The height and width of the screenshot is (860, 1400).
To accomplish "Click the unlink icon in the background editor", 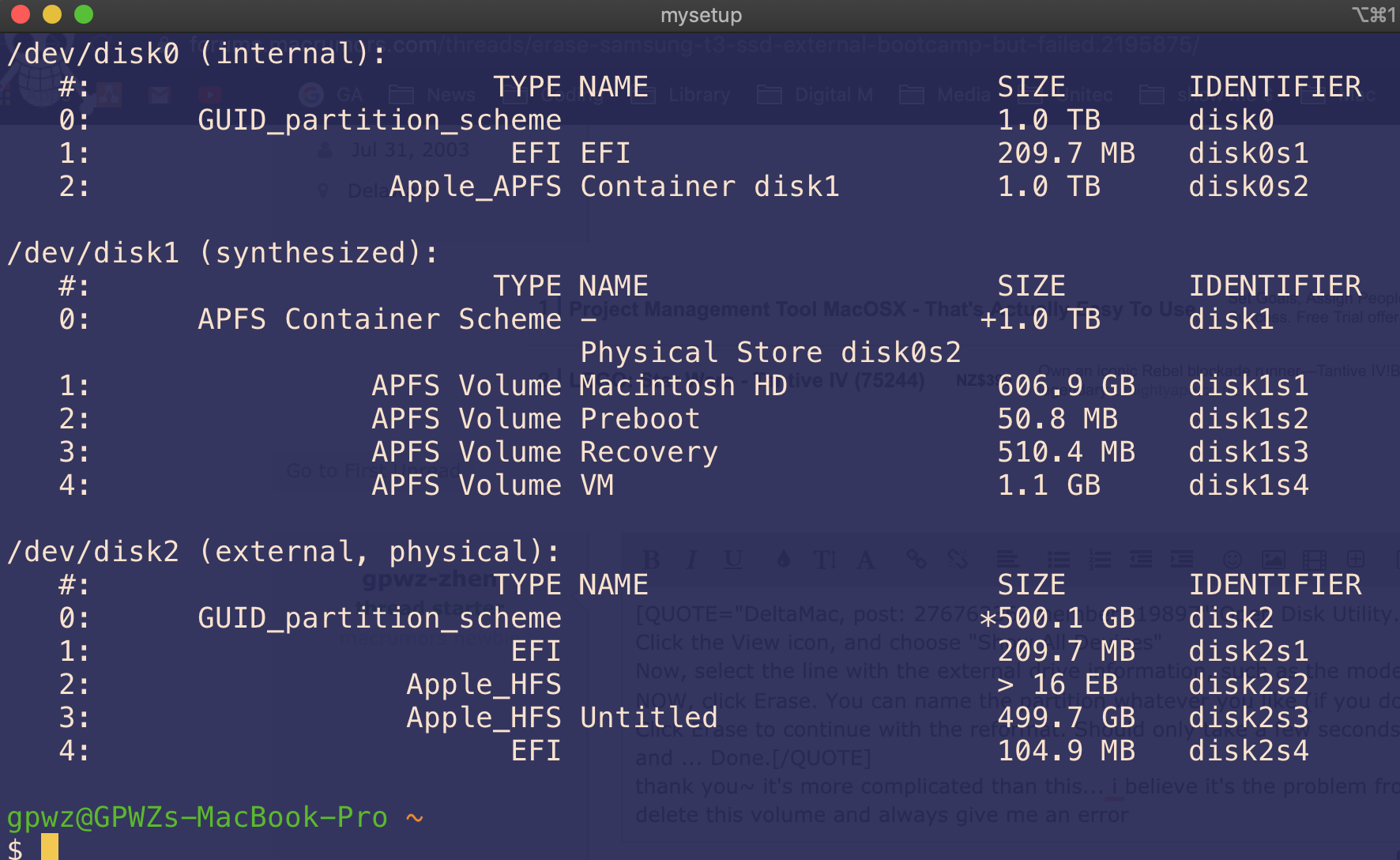I will (958, 560).
